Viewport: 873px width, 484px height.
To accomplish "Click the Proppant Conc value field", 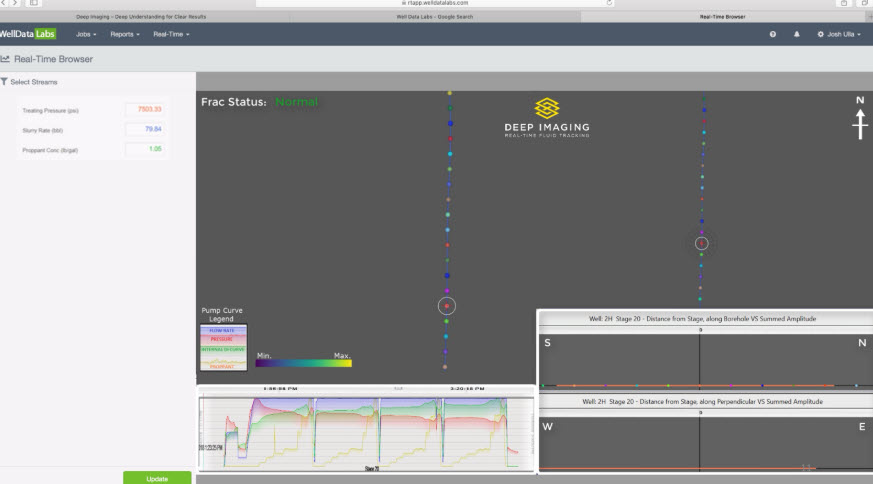I will (145, 149).
